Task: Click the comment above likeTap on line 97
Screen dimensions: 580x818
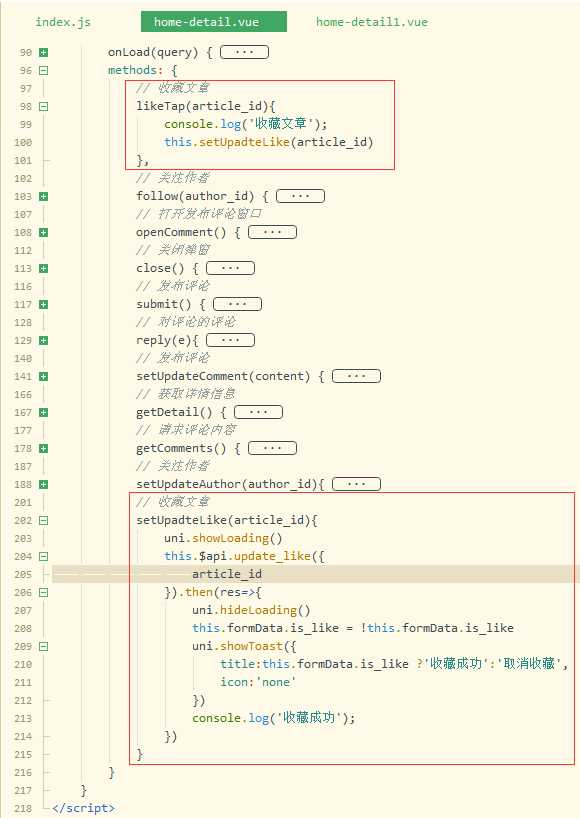Action: point(172,88)
